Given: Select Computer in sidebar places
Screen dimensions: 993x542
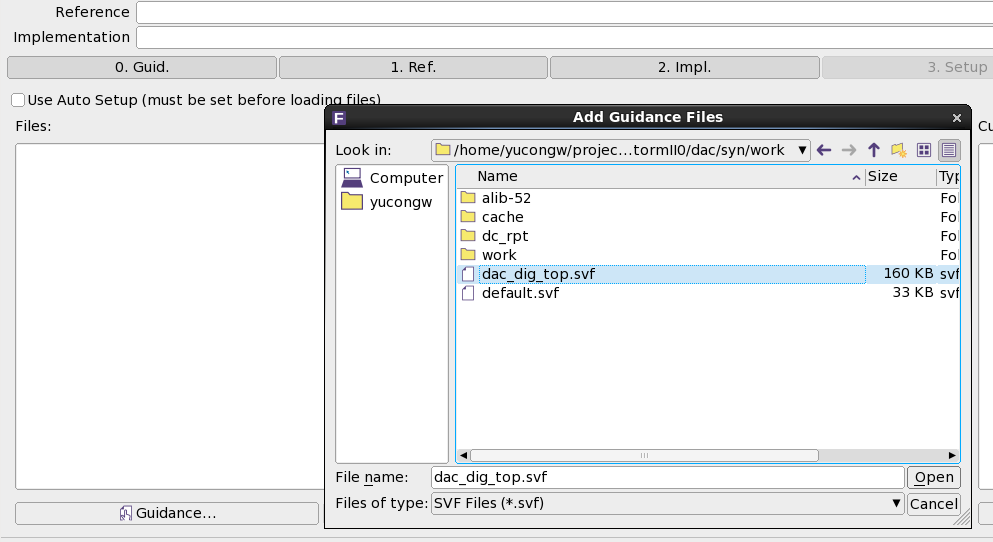Looking at the screenshot, I should (392, 178).
